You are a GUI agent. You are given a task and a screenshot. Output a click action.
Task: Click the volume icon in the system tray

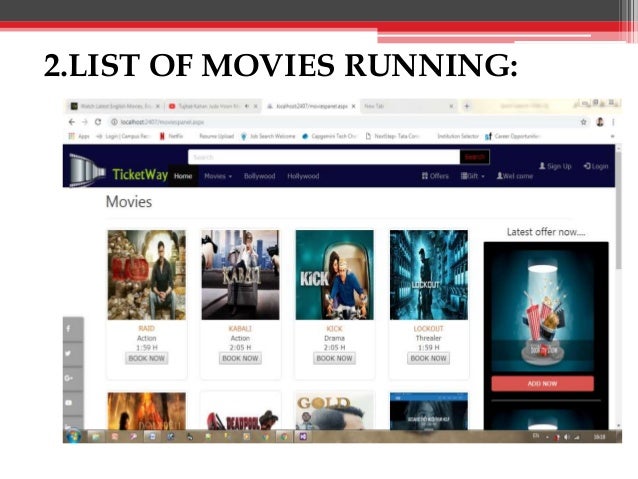click(567, 437)
